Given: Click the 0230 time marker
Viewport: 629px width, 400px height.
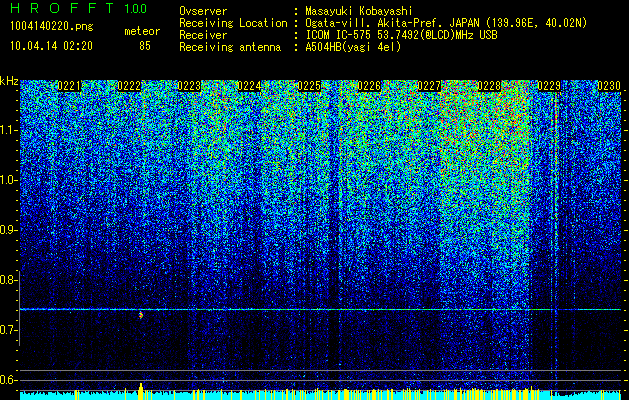Looking at the screenshot, I should (609, 86).
